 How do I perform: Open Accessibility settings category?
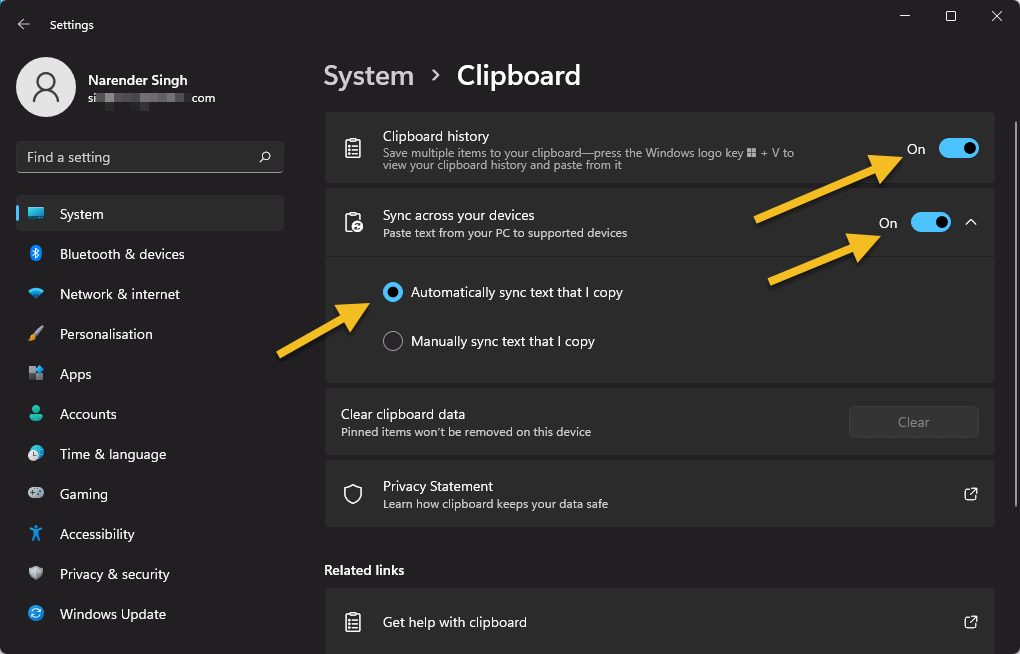tap(150, 534)
